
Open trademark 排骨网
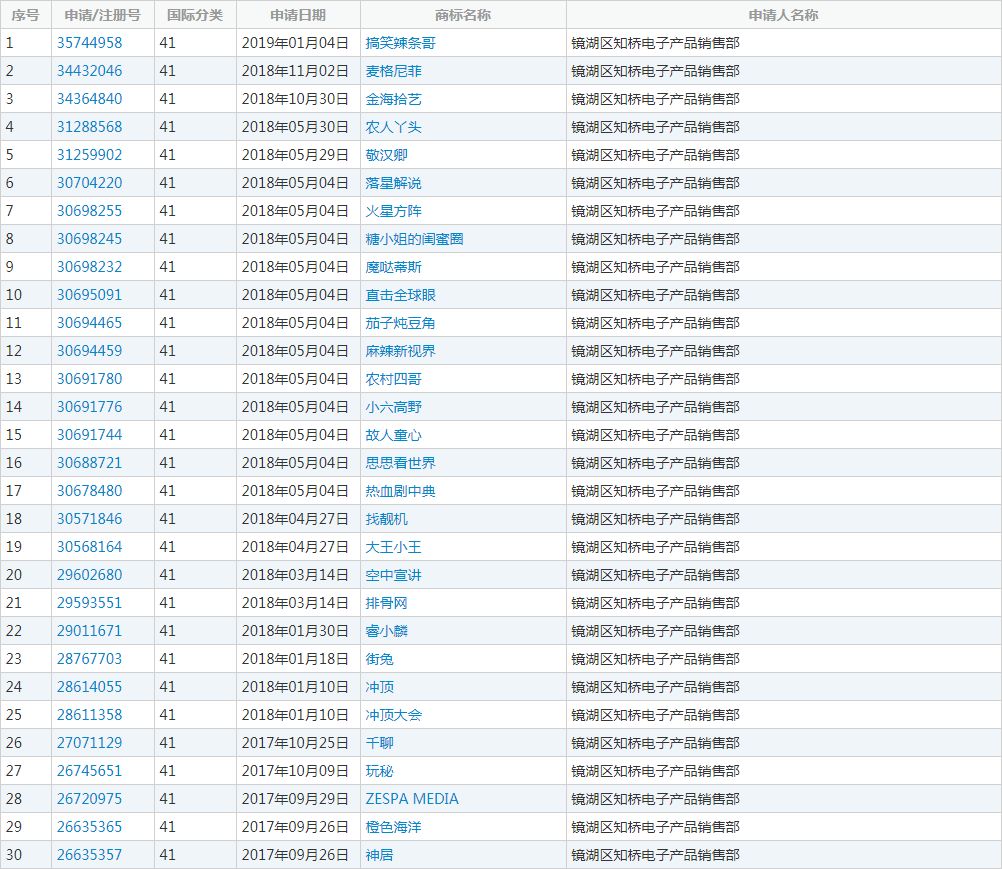point(387,603)
